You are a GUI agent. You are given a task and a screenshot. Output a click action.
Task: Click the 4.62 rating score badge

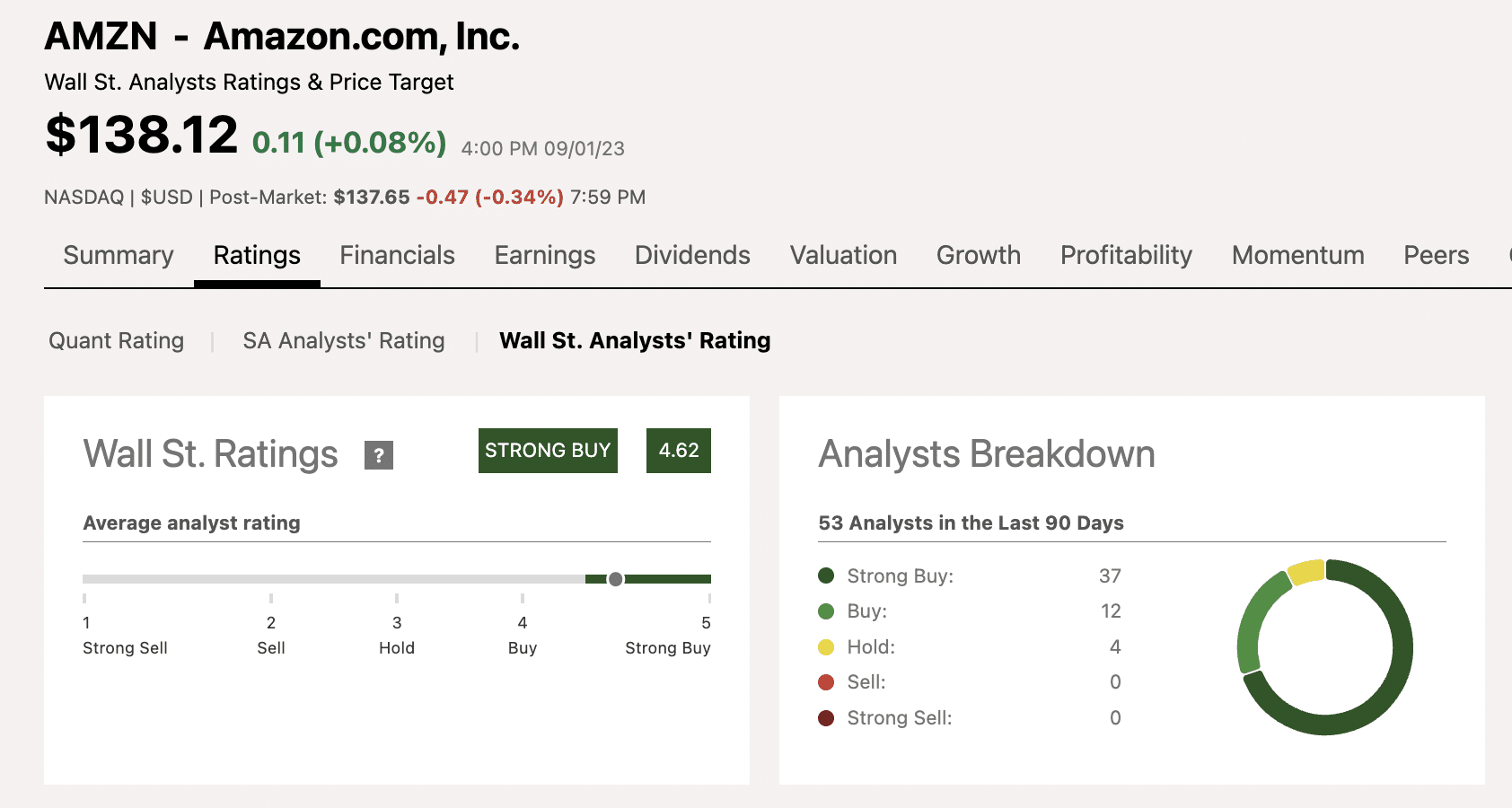pyautogui.click(x=679, y=451)
